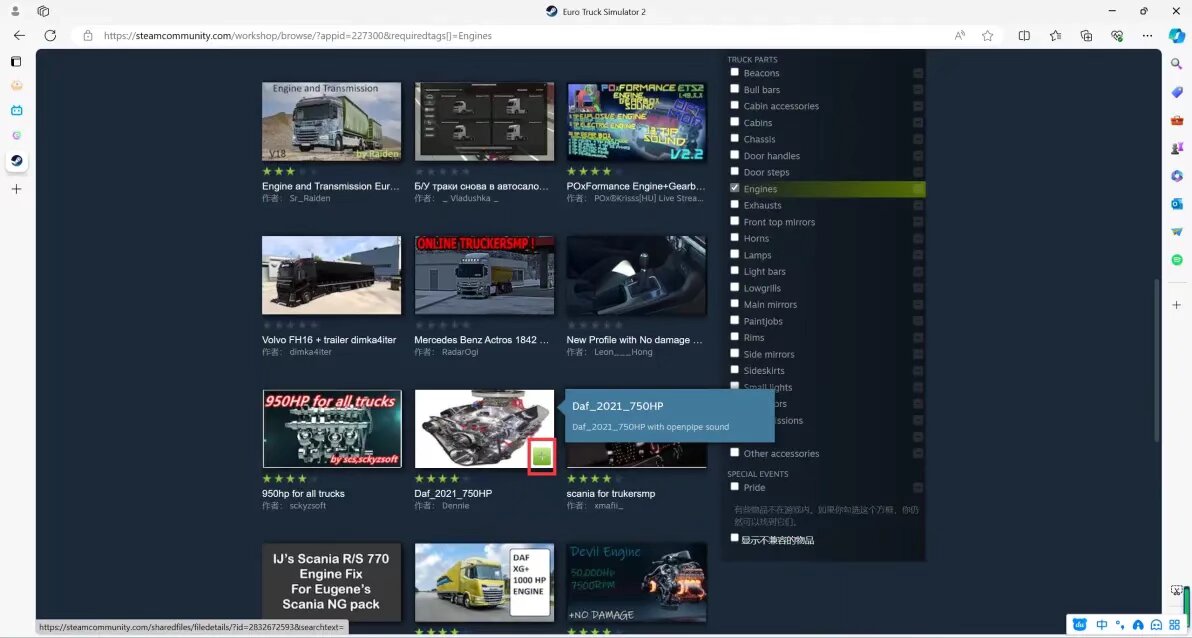
Task: Subscribe to Daf_2021_750HP with green plus
Action: coord(541,456)
